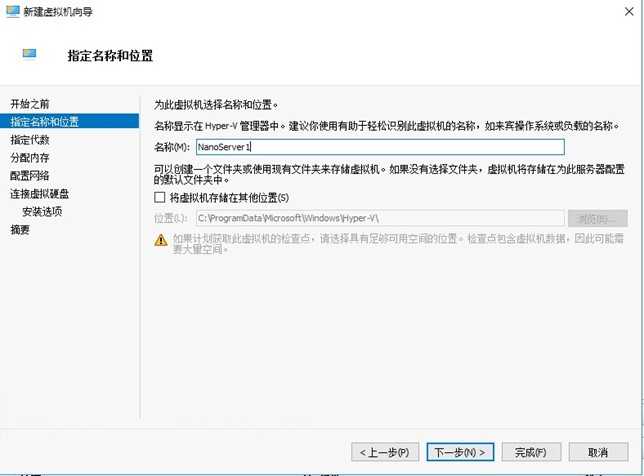The image size is (644, 476).
Task: Open the 安装选项 sub-step
Action: (42, 212)
